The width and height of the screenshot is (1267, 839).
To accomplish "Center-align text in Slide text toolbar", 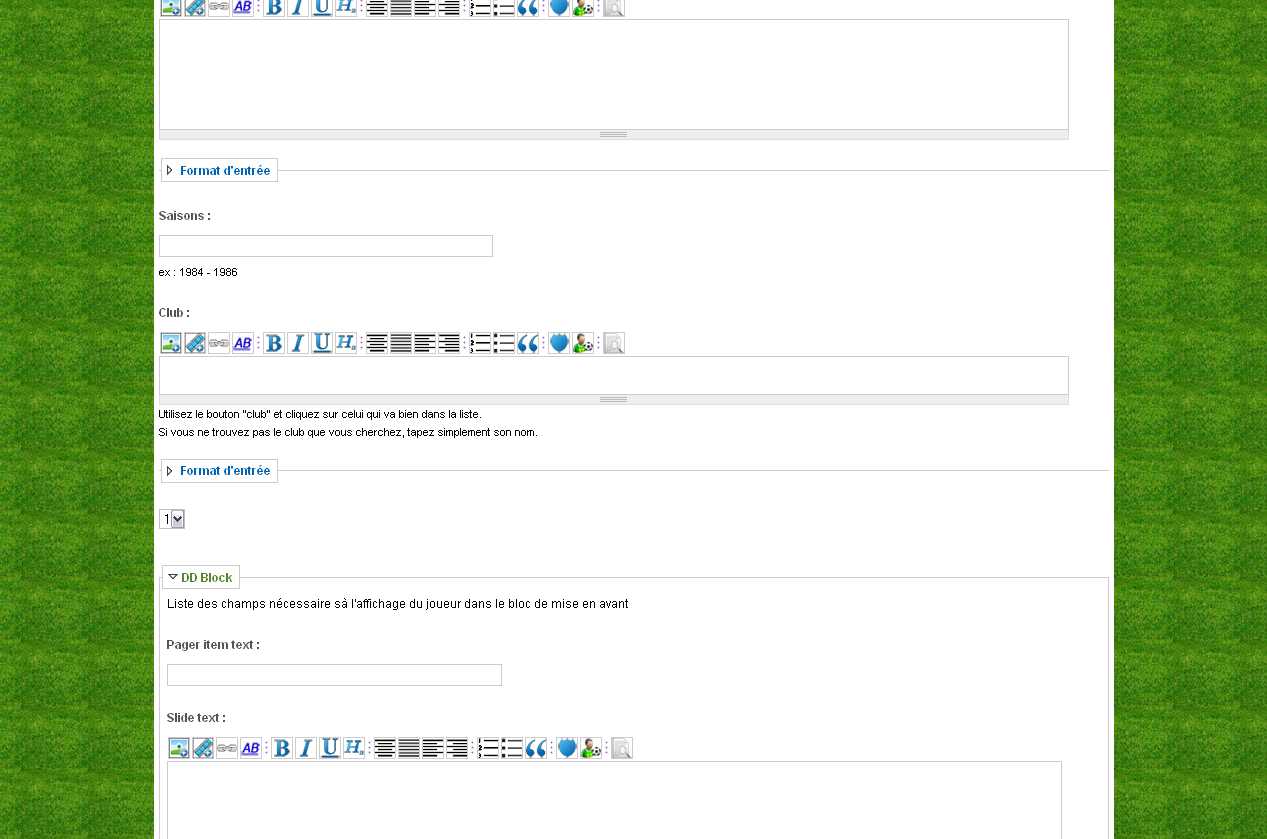I will [x=385, y=748].
